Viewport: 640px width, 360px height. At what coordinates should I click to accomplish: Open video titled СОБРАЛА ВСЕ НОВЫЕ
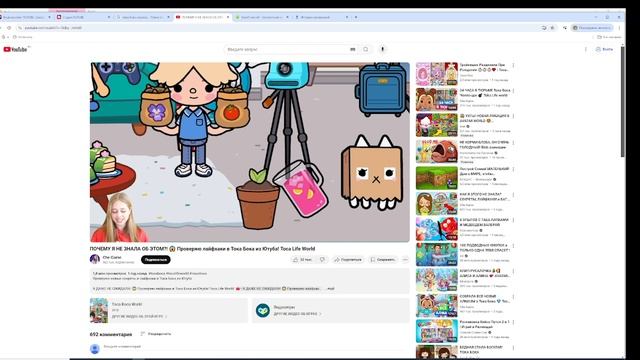pos(484,299)
